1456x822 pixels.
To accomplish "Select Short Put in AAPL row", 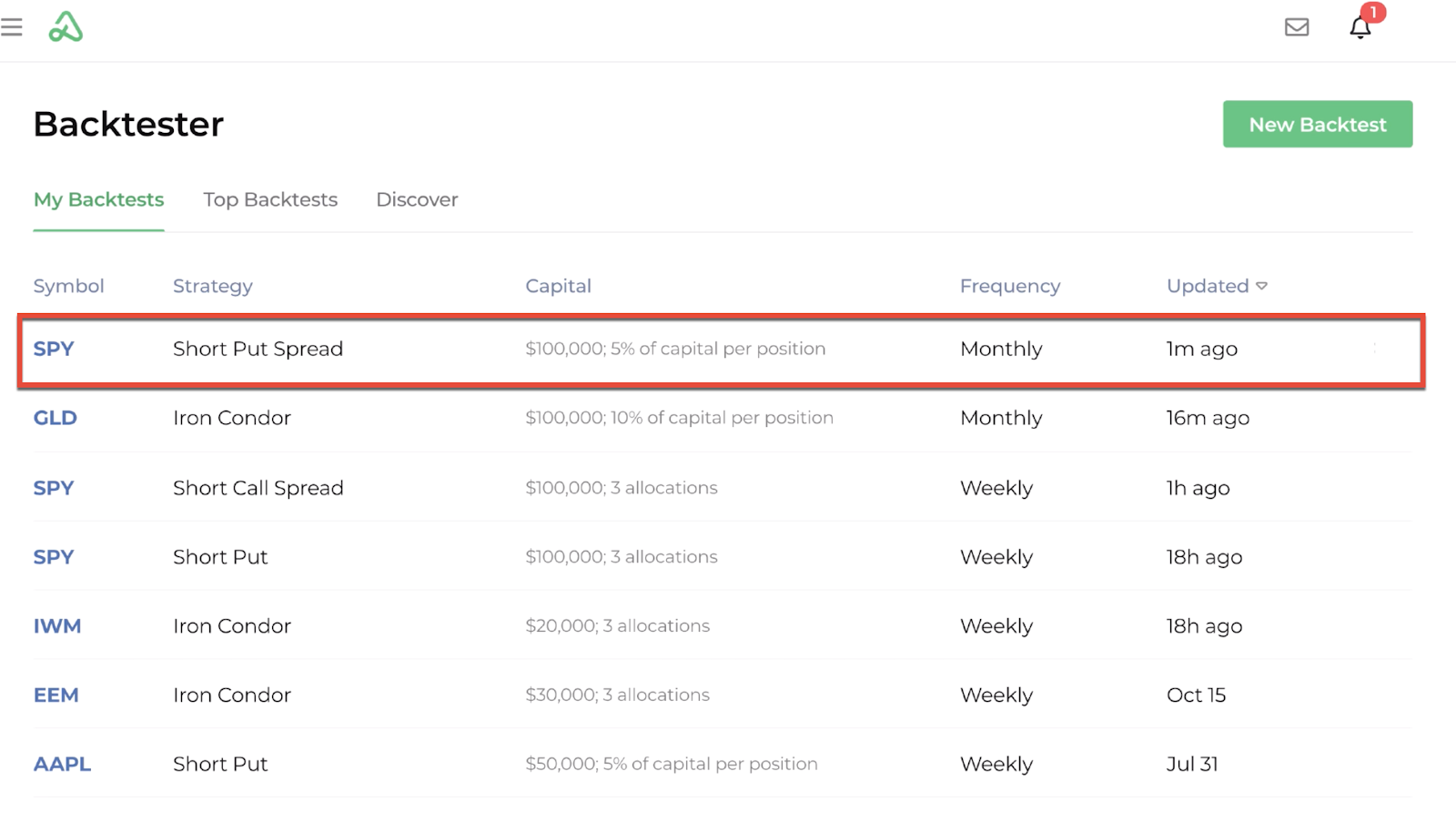I will [220, 765].
